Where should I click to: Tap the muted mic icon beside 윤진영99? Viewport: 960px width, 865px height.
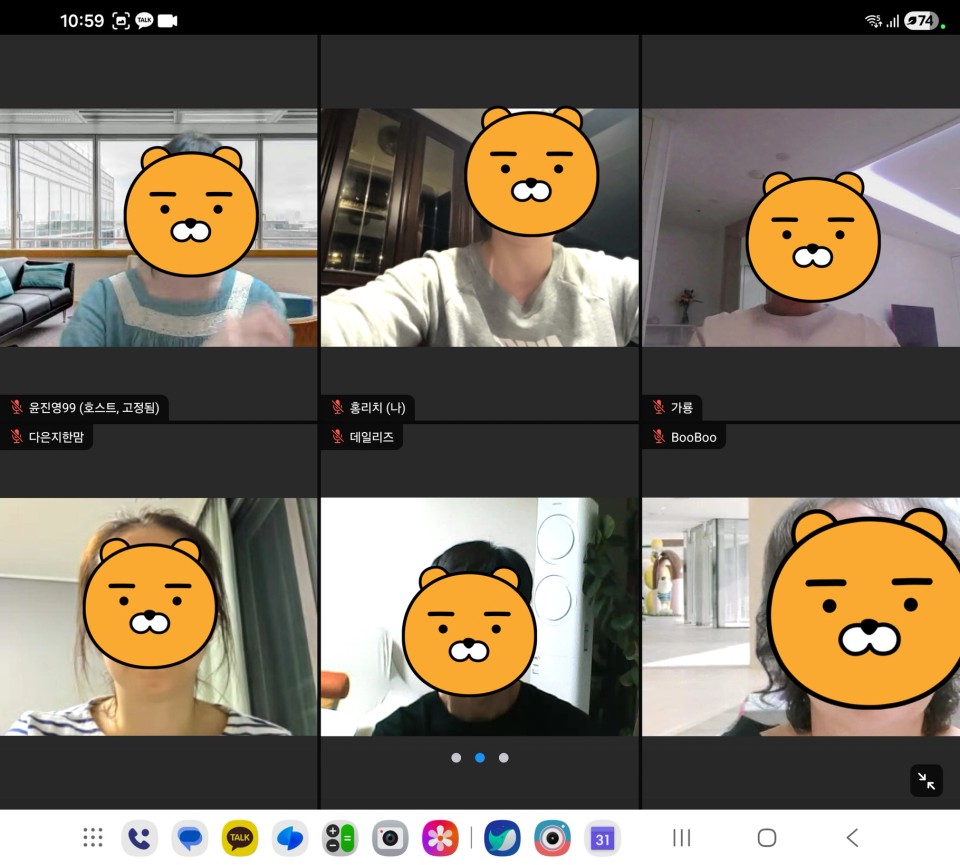click(x=17, y=407)
